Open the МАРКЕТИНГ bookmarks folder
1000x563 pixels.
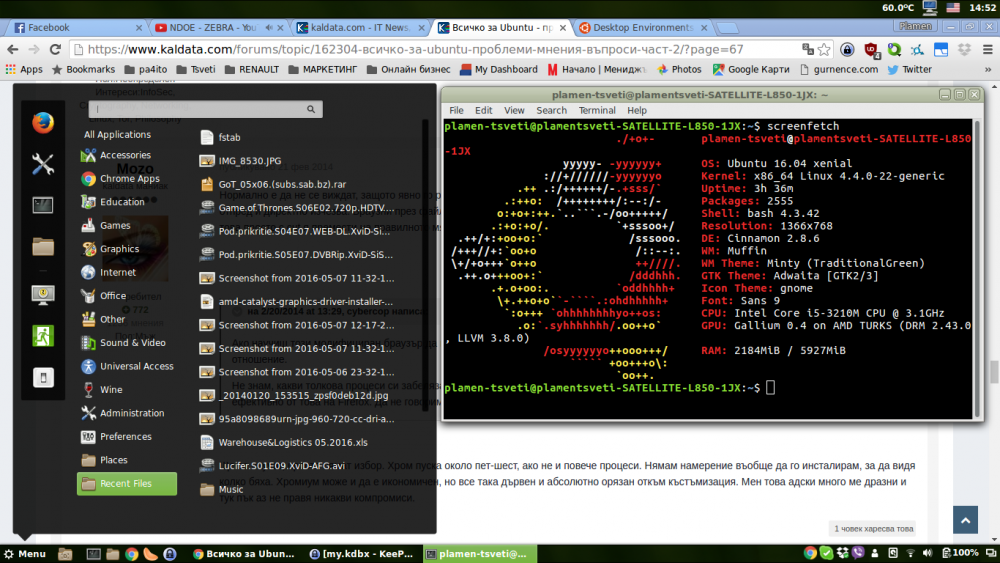point(323,69)
